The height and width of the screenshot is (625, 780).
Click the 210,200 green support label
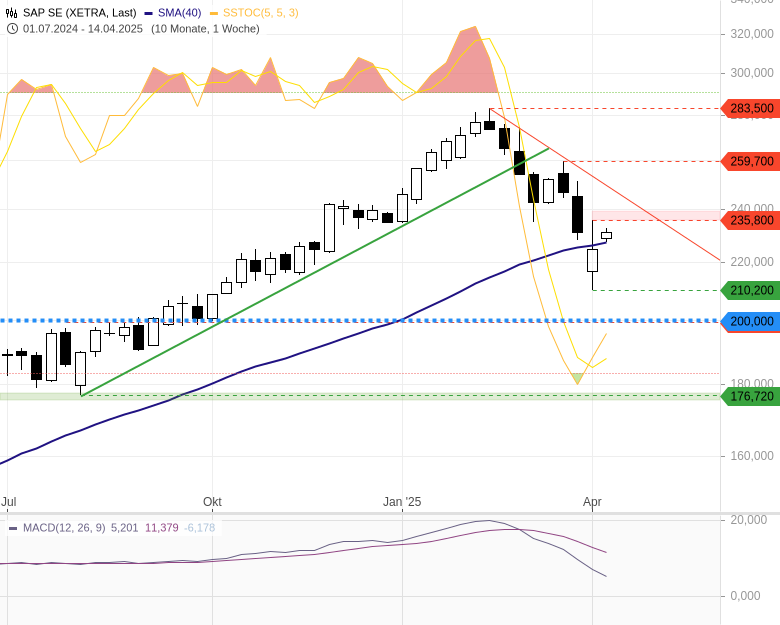point(750,291)
